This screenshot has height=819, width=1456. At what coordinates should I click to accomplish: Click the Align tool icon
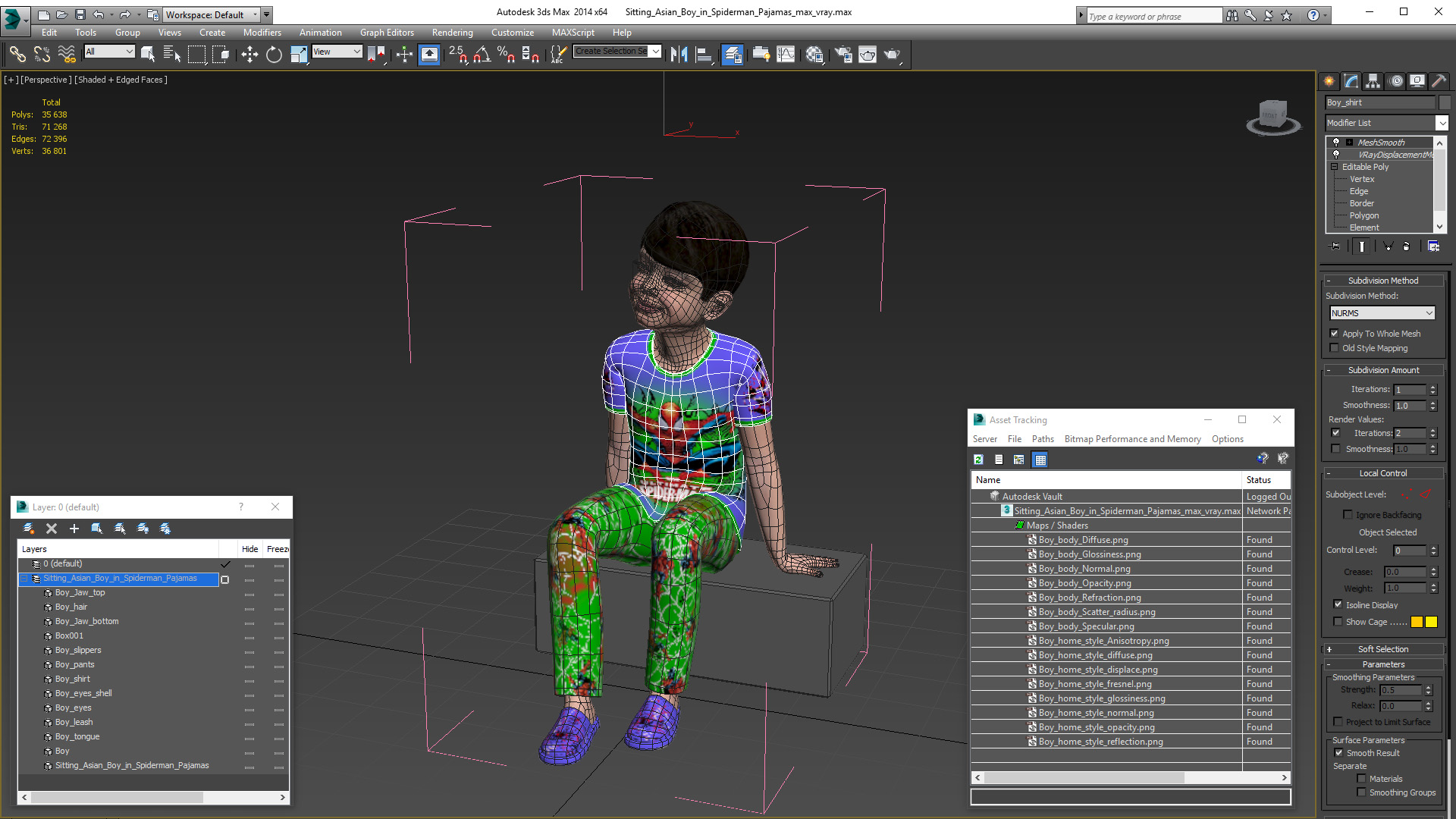tap(704, 54)
